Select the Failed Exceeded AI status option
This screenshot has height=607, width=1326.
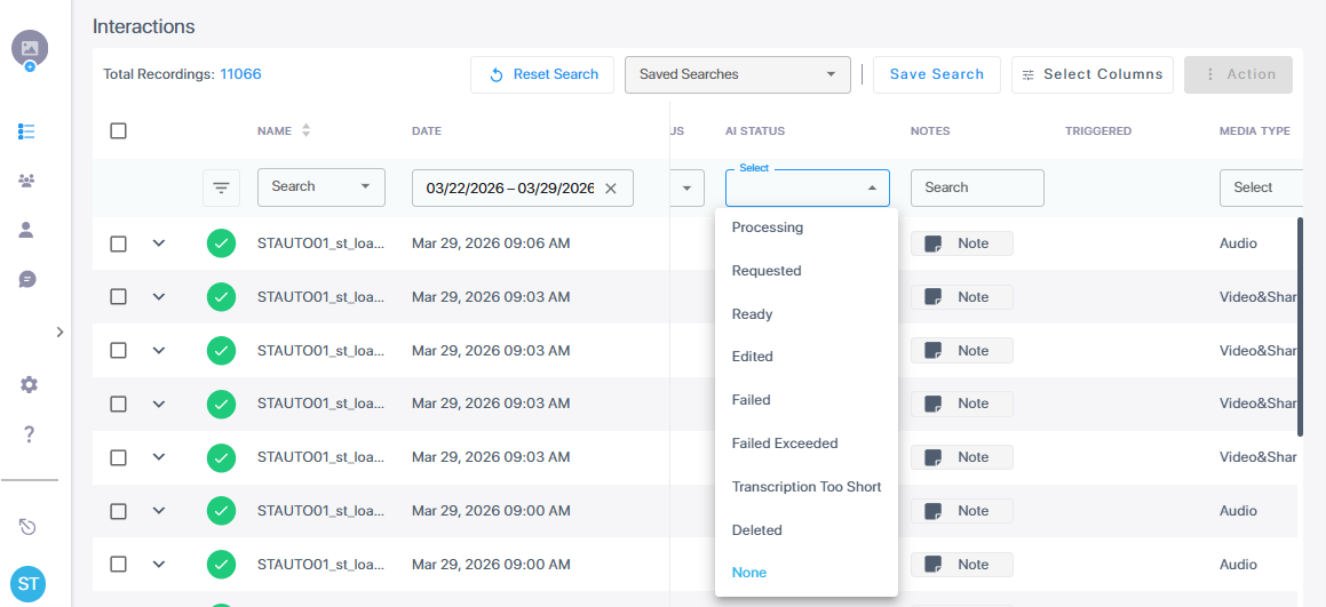click(785, 443)
